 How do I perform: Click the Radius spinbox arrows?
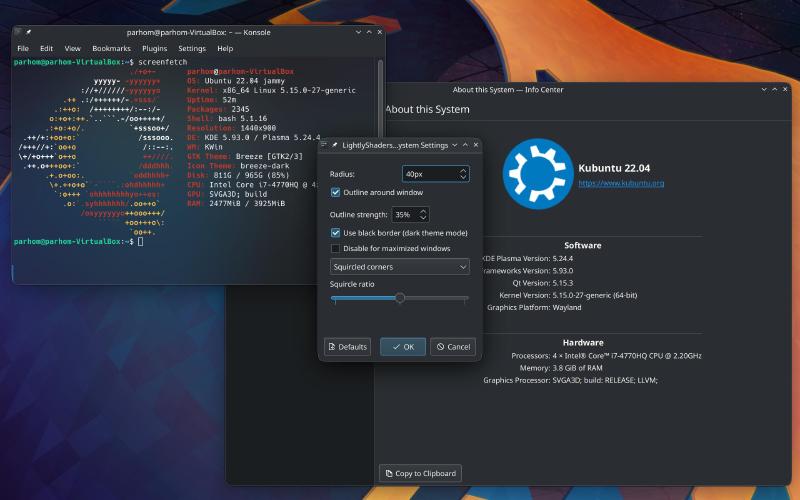pyautogui.click(x=463, y=174)
